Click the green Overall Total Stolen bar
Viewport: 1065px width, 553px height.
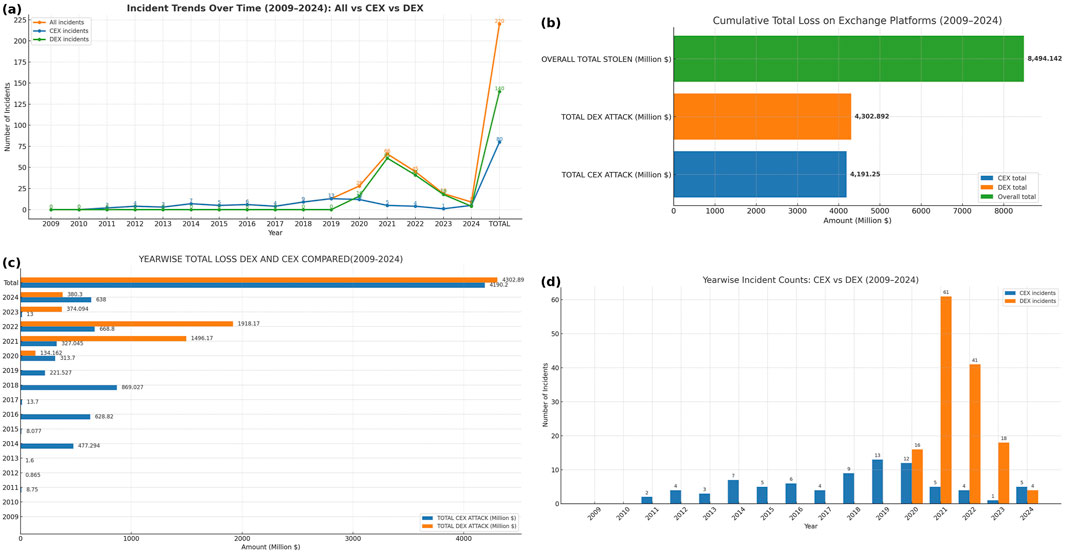point(848,59)
